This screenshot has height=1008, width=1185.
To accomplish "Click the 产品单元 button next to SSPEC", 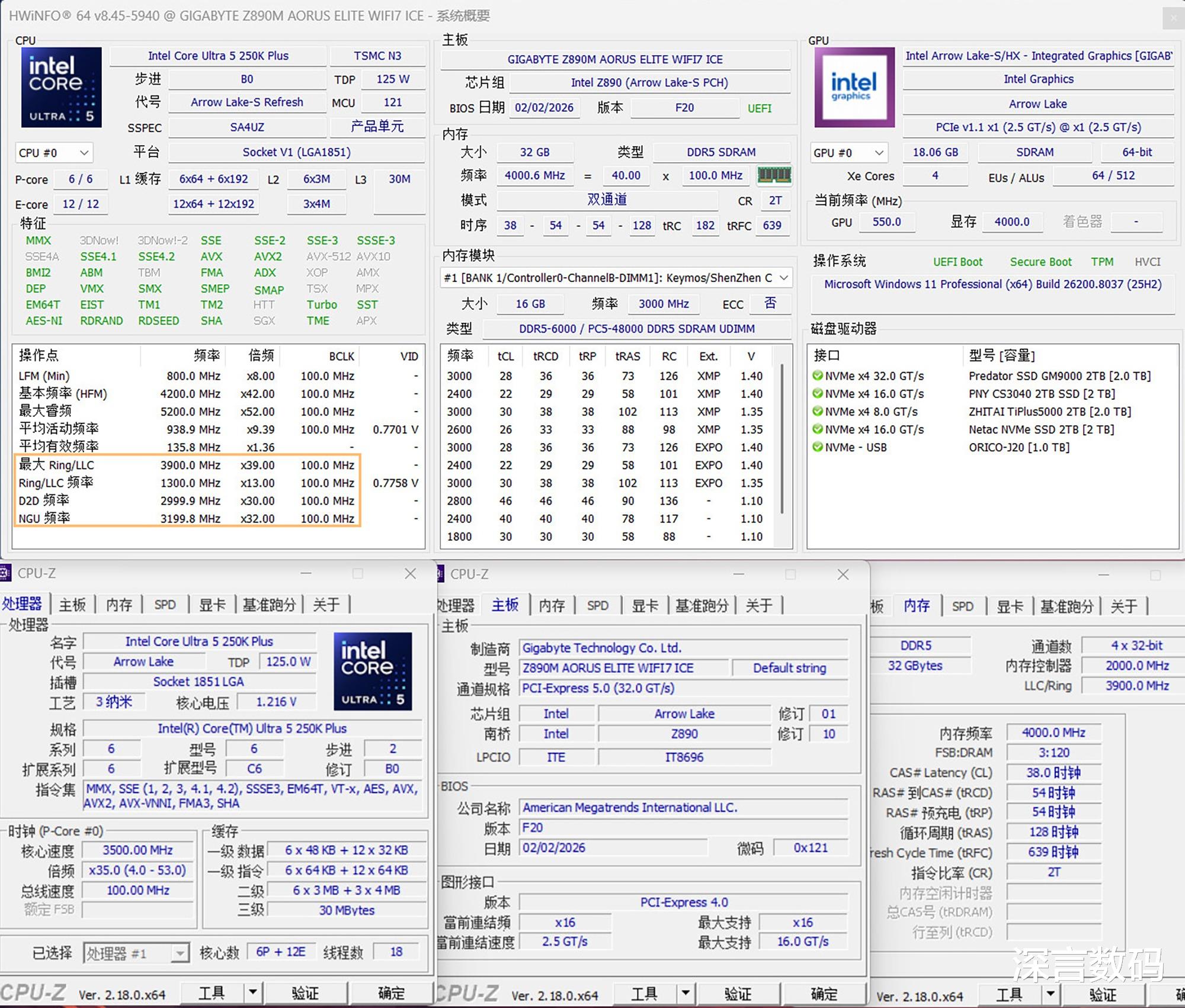I will [377, 127].
